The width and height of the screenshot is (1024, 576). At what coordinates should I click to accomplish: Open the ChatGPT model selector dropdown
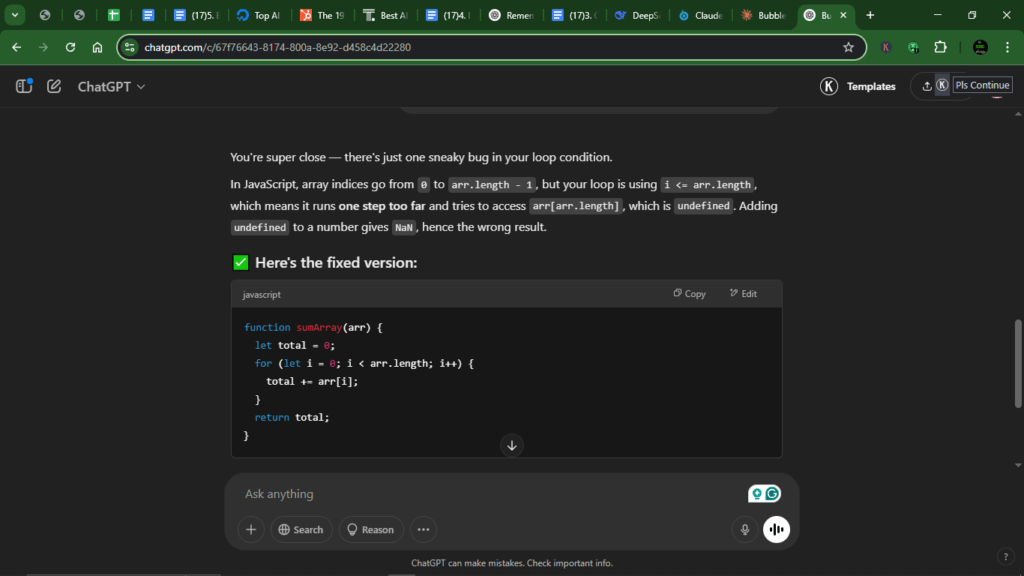110,86
